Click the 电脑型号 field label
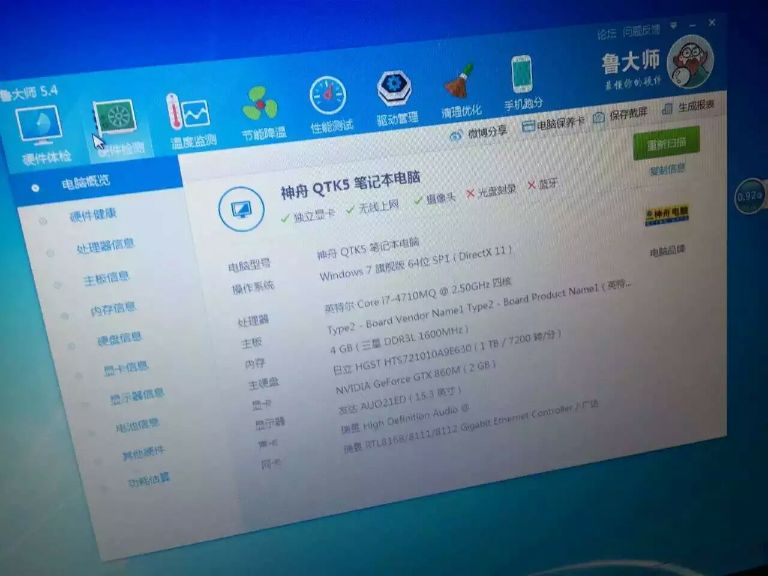Viewport: 768px width, 576px height. coord(249,265)
